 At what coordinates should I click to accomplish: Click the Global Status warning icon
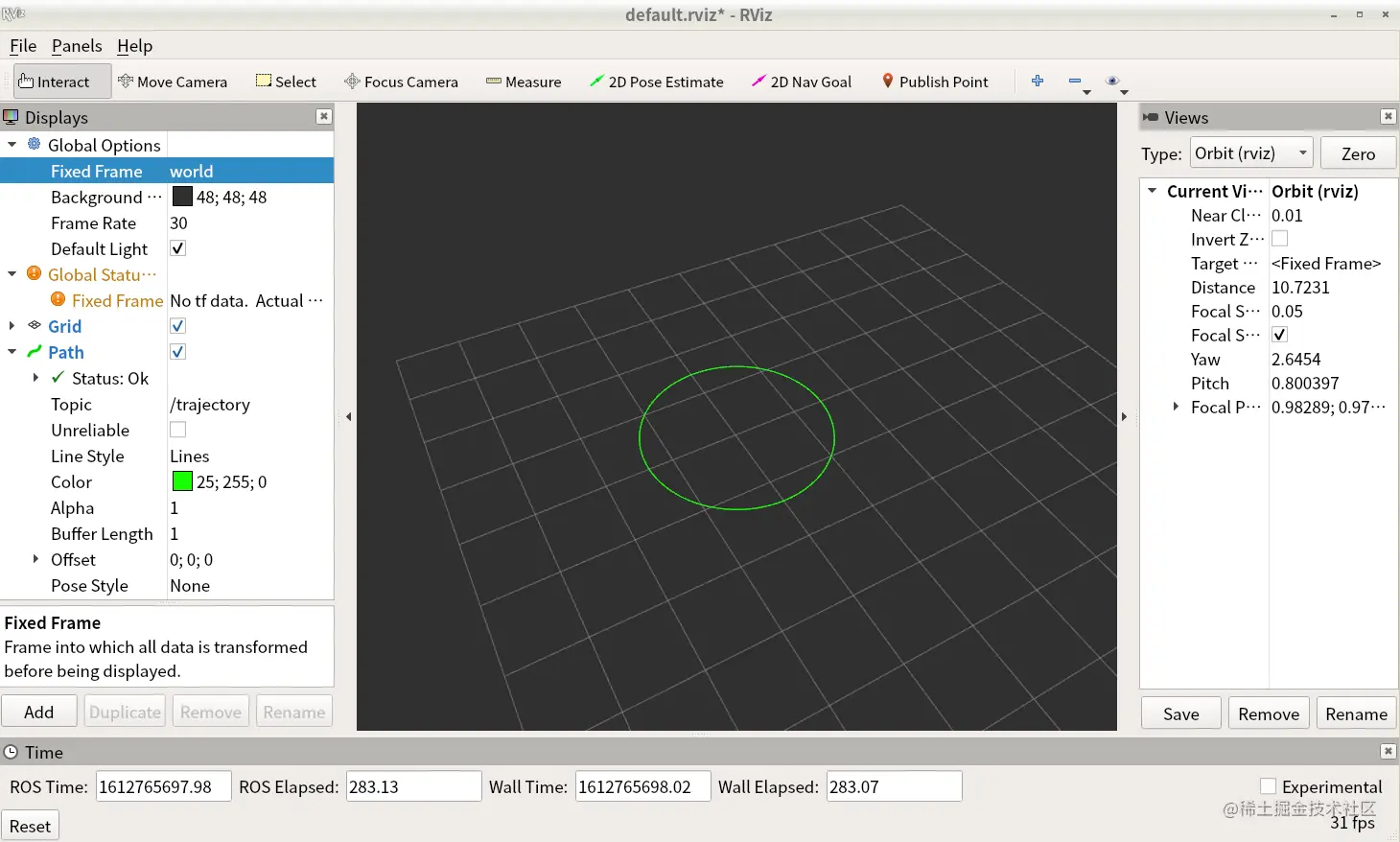pyautogui.click(x=35, y=273)
